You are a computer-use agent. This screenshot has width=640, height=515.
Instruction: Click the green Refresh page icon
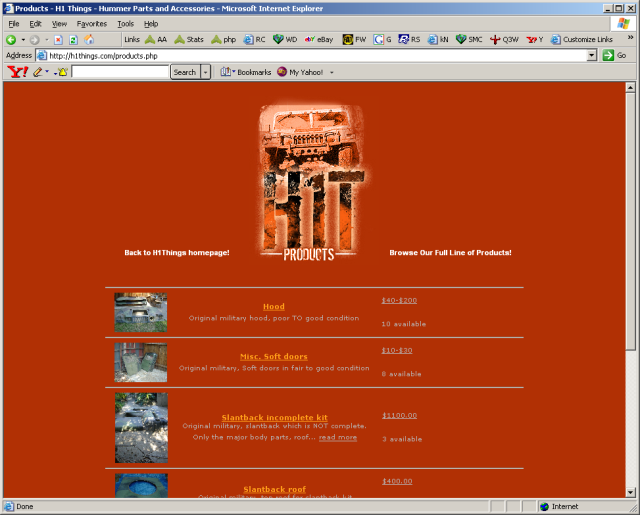point(73,40)
